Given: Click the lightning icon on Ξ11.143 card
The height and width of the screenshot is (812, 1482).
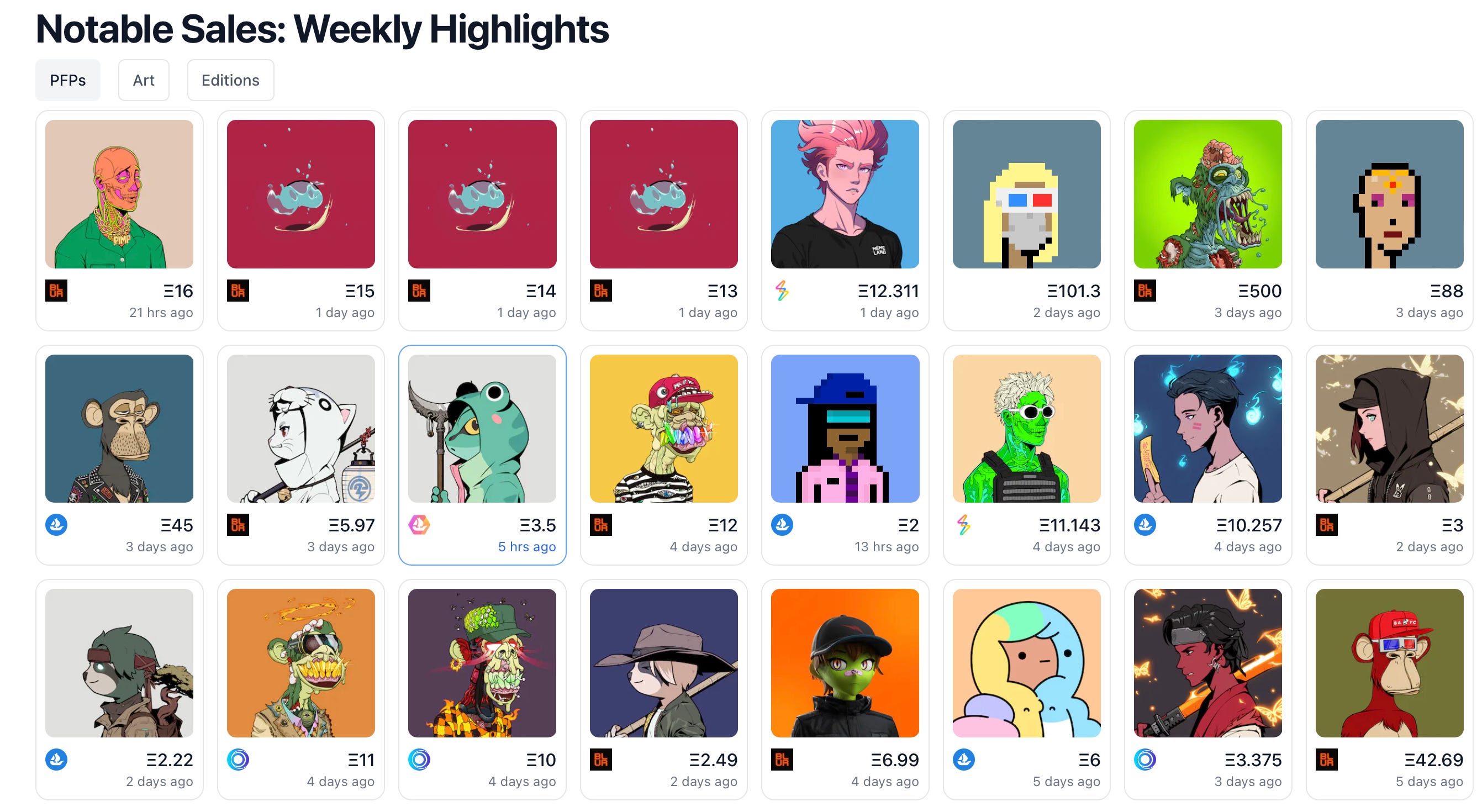Looking at the screenshot, I should tap(964, 525).
